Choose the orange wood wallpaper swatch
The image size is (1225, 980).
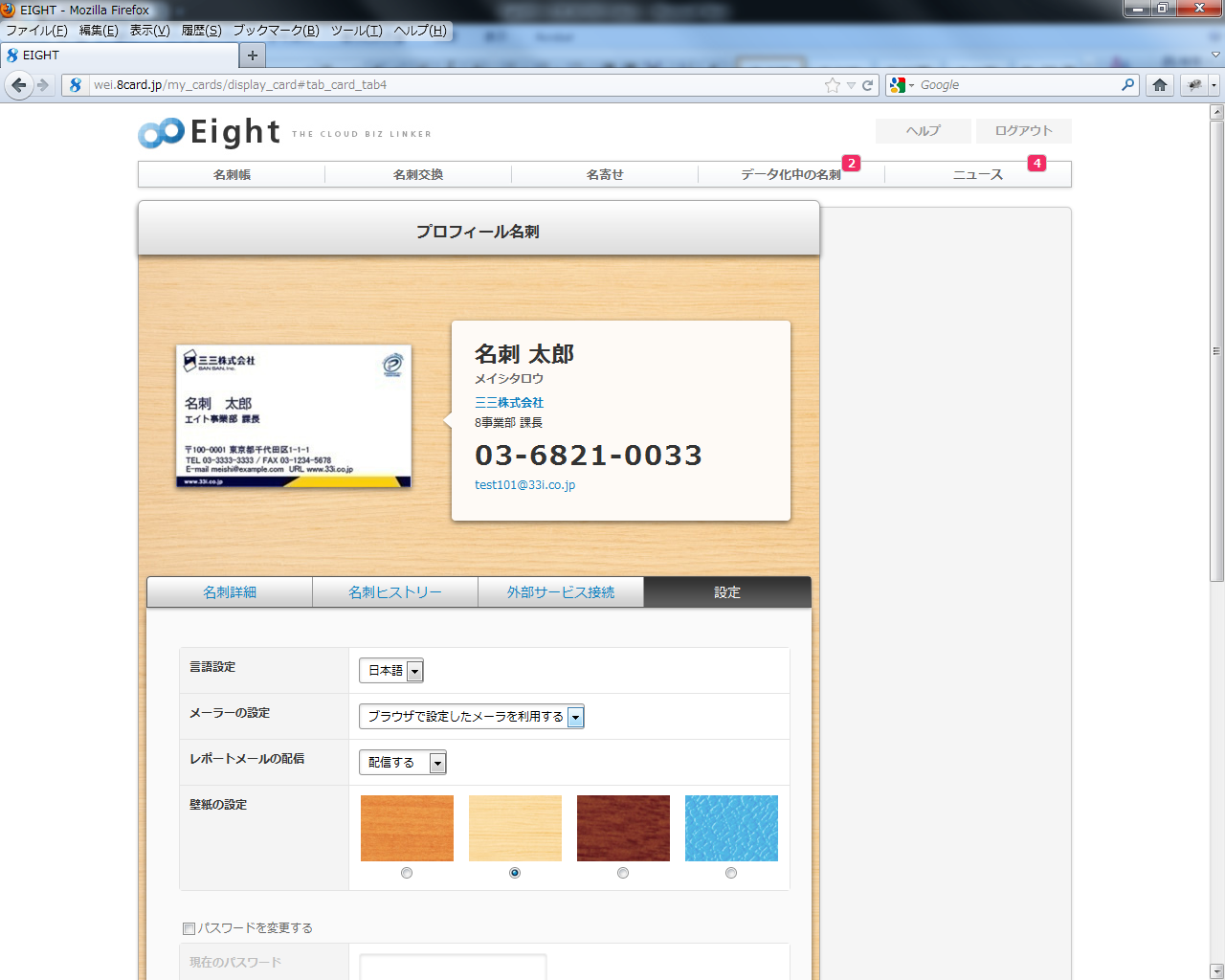tap(407, 828)
